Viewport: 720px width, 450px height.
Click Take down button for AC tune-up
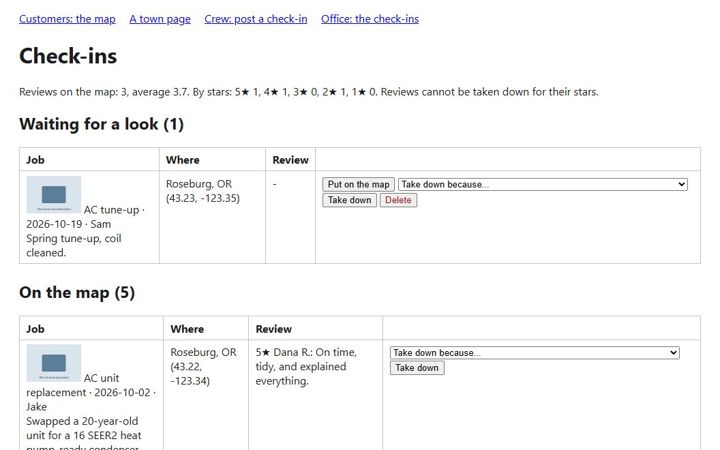[x=349, y=200]
